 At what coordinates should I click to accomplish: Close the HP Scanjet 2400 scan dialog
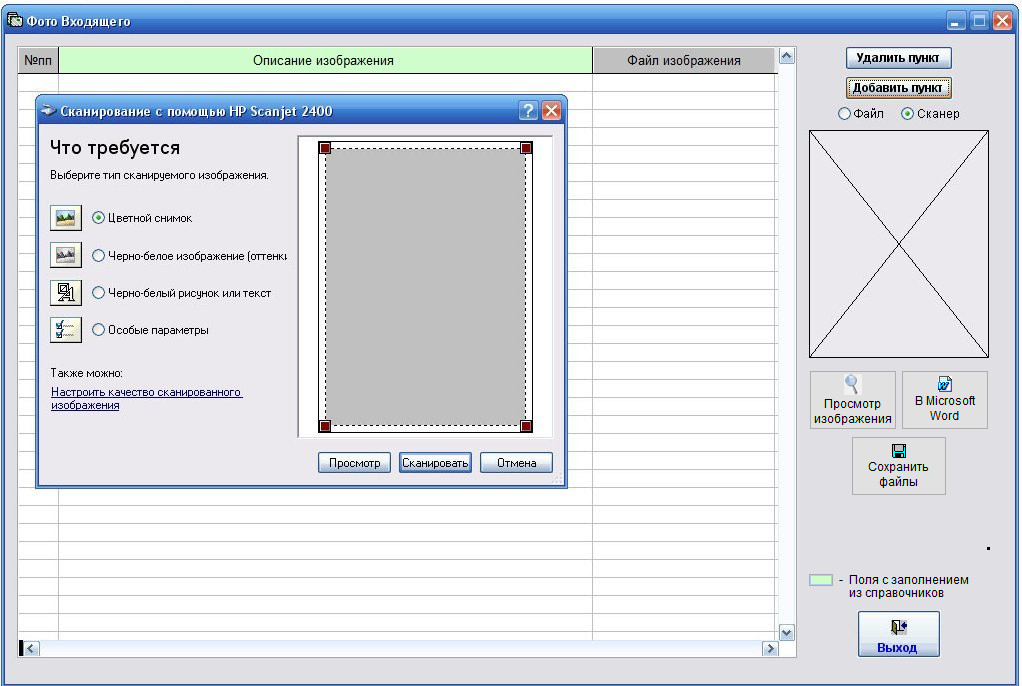pyautogui.click(x=551, y=111)
